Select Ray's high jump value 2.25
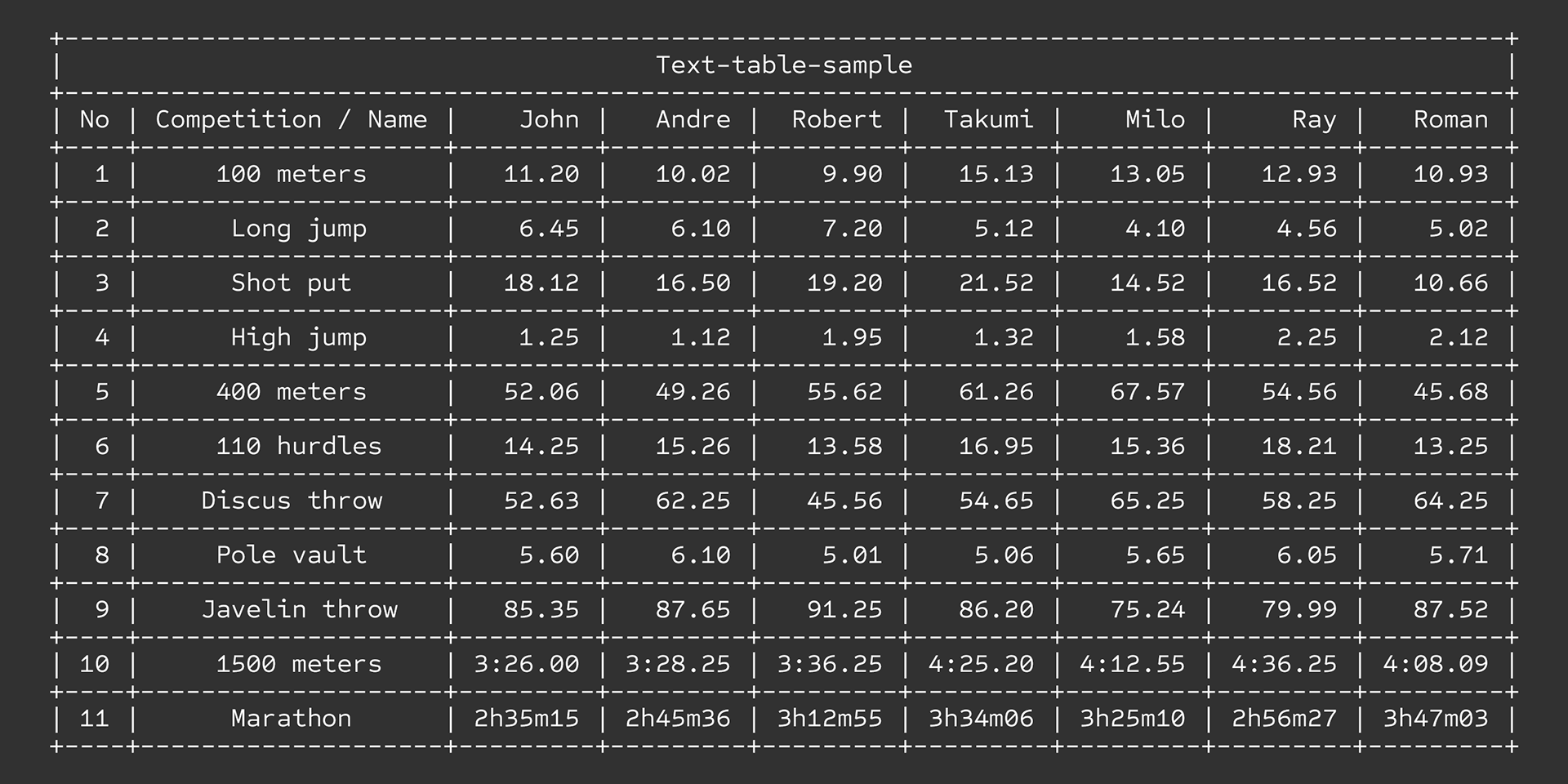The height and width of the screenshot is (784, 1568). pos(1307,337)
